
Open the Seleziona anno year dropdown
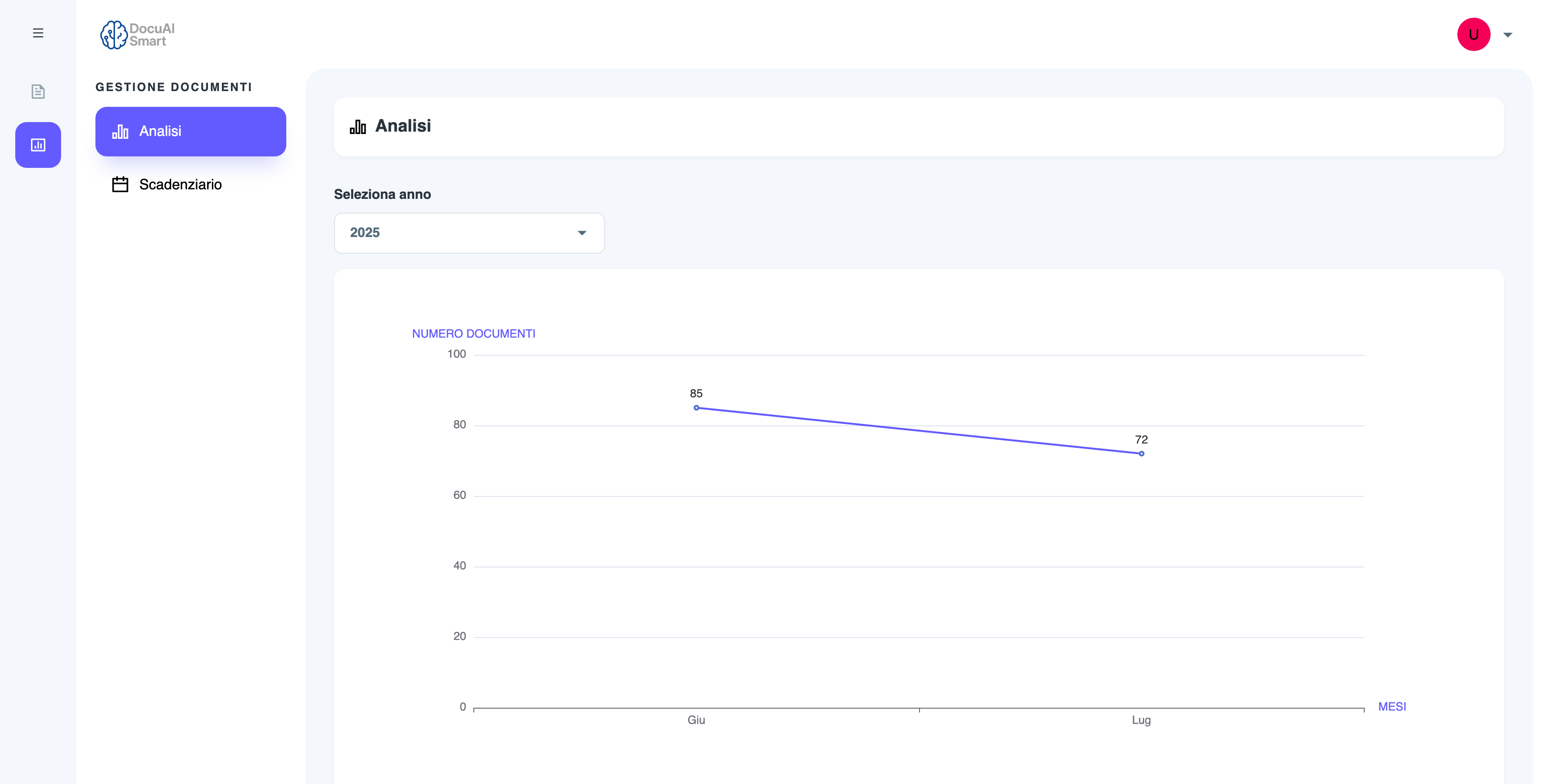469,233
